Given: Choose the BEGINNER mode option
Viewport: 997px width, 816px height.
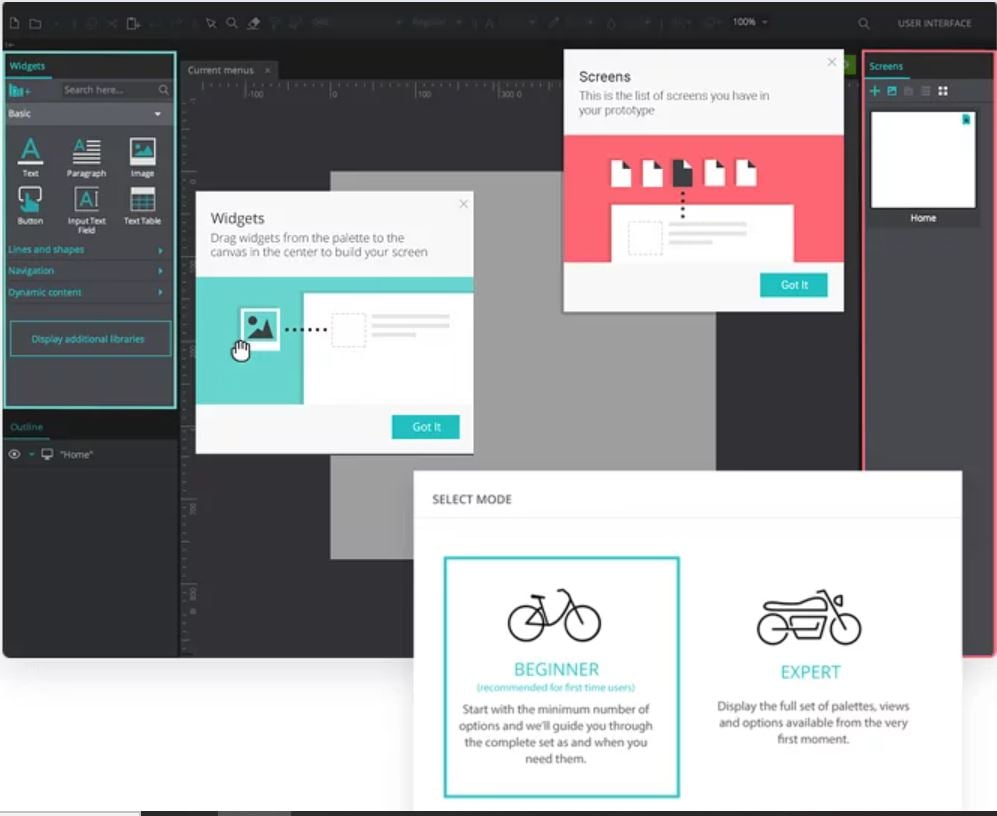Looking at the screenshot, I should pyautogui.click(x=561, y=677).
